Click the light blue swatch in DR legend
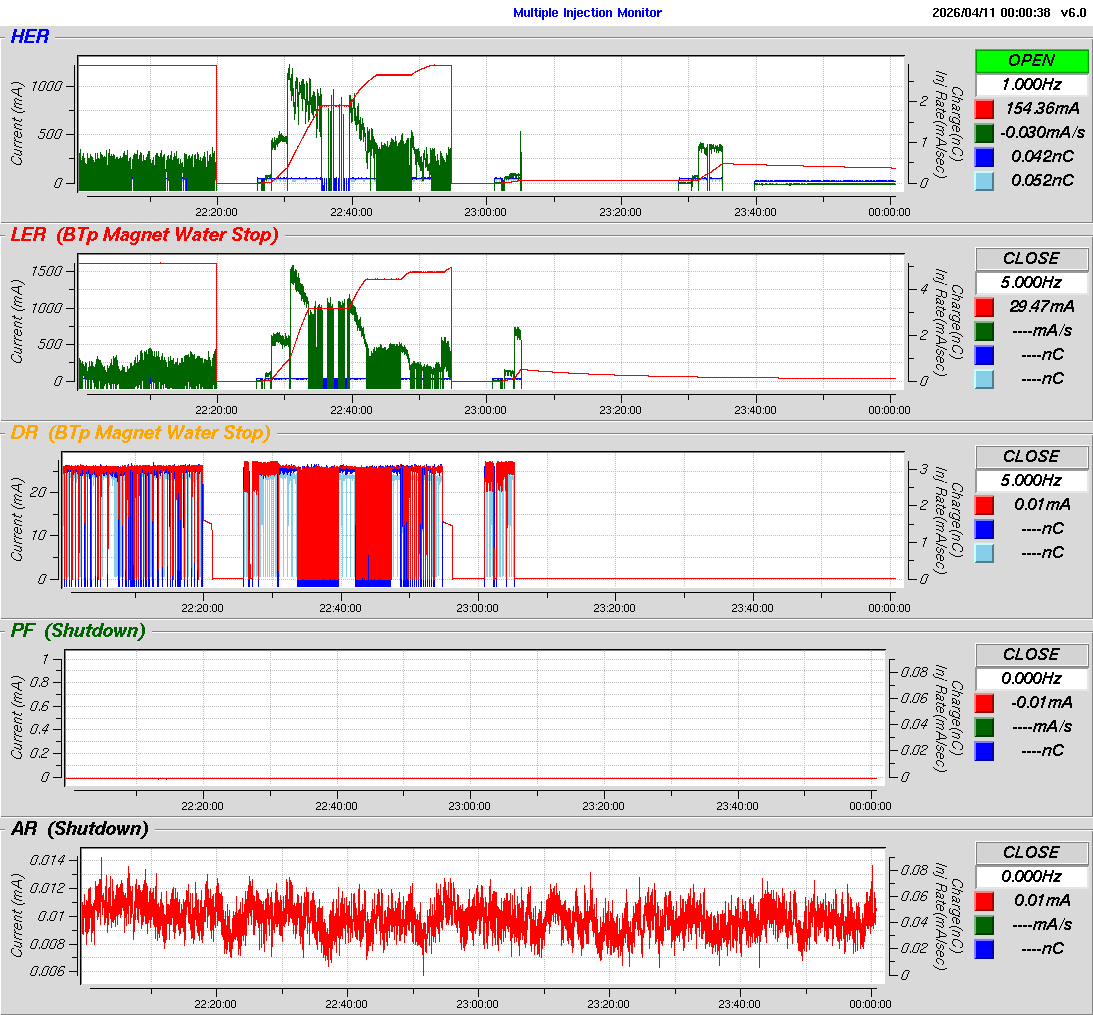The image size is (1093, 1015). pos(985,553)
